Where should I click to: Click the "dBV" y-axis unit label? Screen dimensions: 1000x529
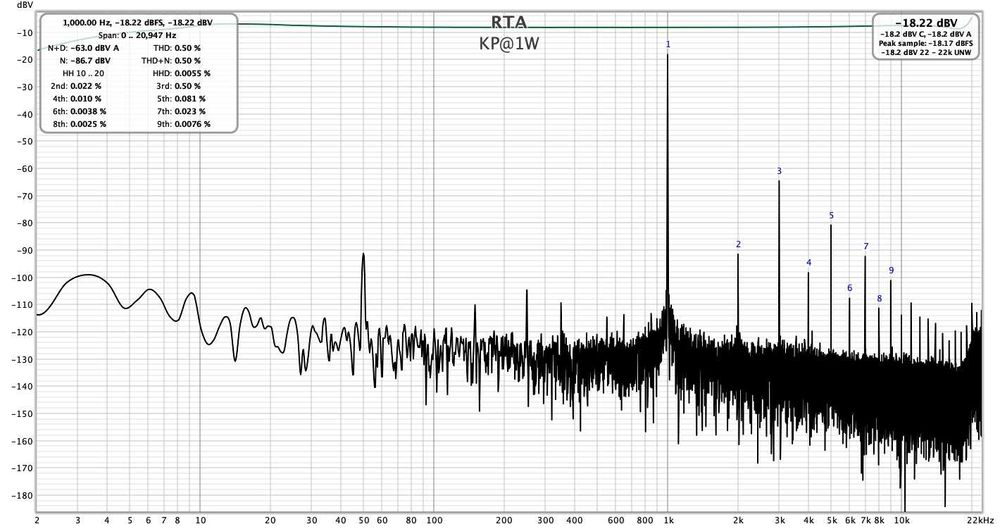[x=24, y=4]
